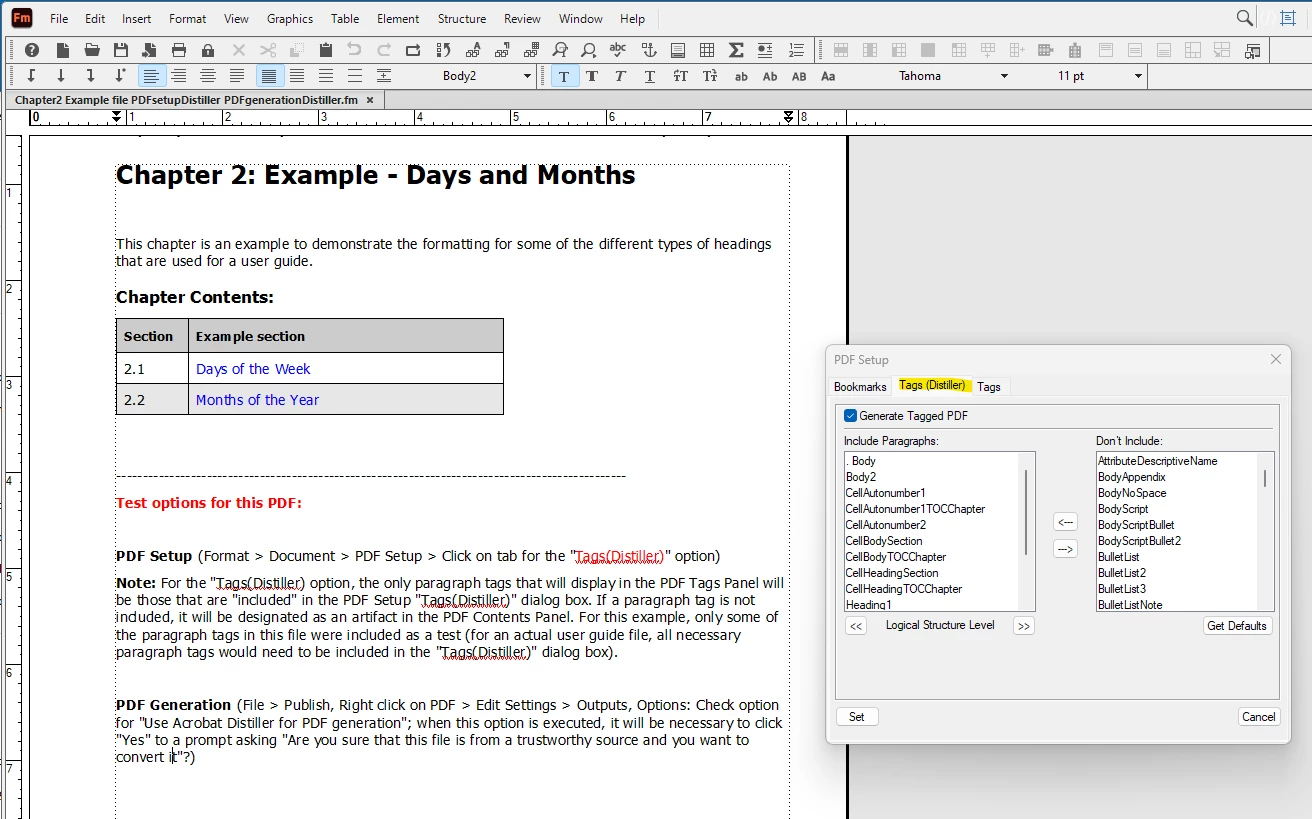Select 'BodyAppendix' in Don't Include list
This screenshot has height=819, width=1312.
tap(1132, 477)
